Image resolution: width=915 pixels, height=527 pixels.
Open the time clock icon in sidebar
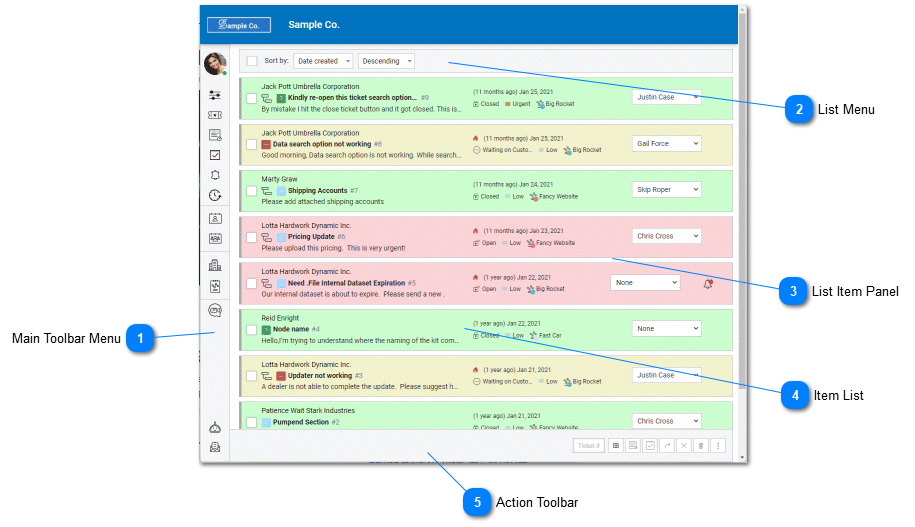point(215,195)
